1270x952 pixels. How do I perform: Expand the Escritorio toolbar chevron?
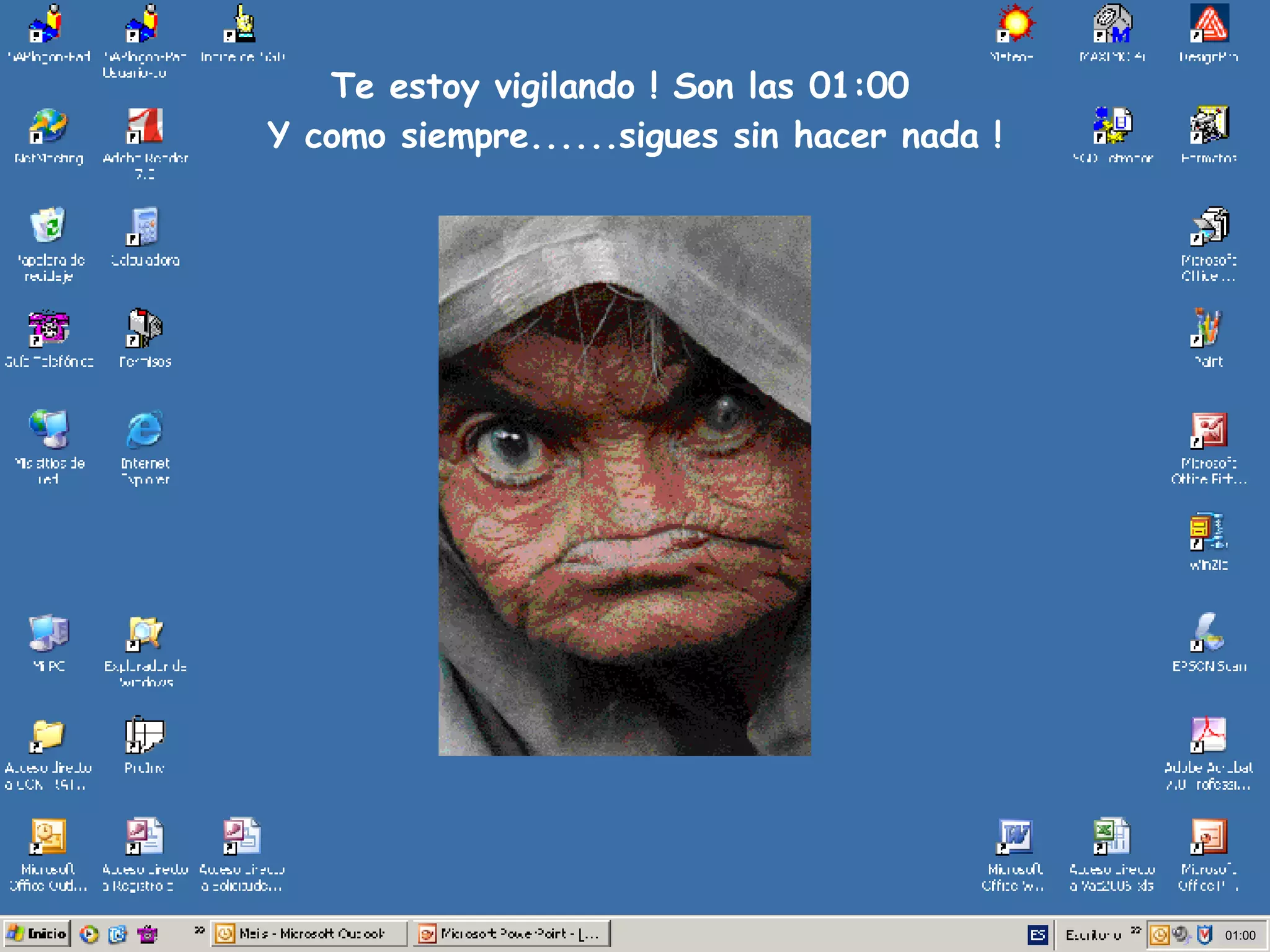[x=1135, y=930]
